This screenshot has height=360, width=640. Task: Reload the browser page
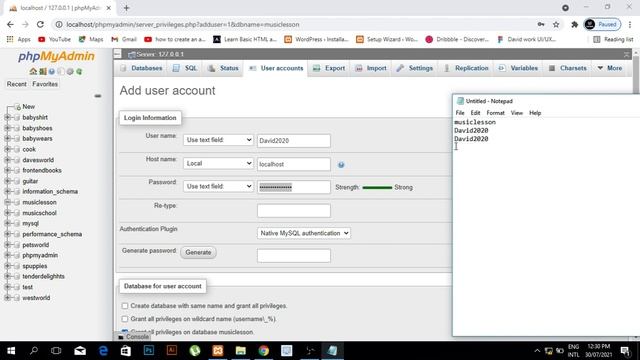point(40,24)
